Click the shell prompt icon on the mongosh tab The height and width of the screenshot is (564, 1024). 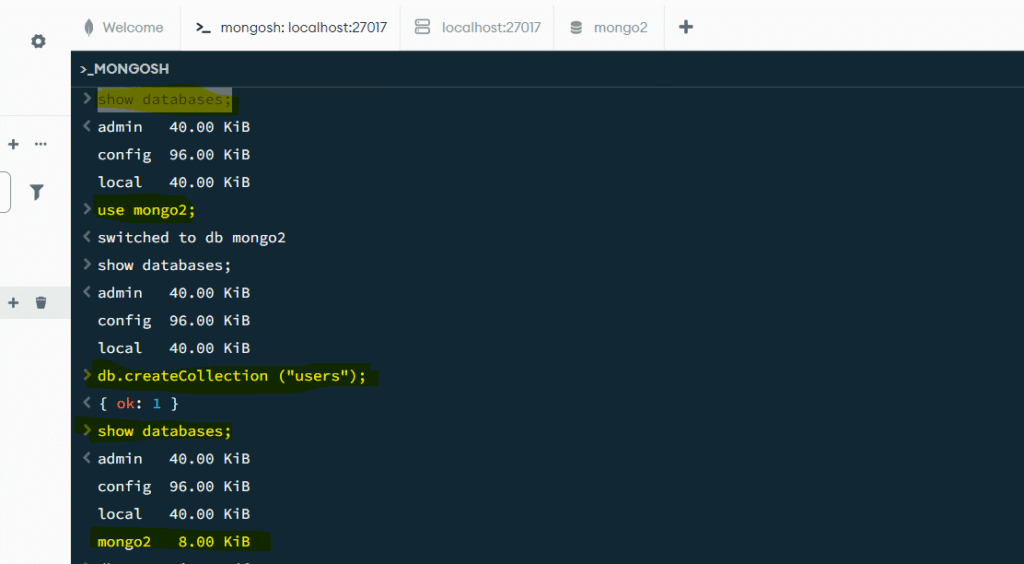pyautogui.click(x=204, y=27)
